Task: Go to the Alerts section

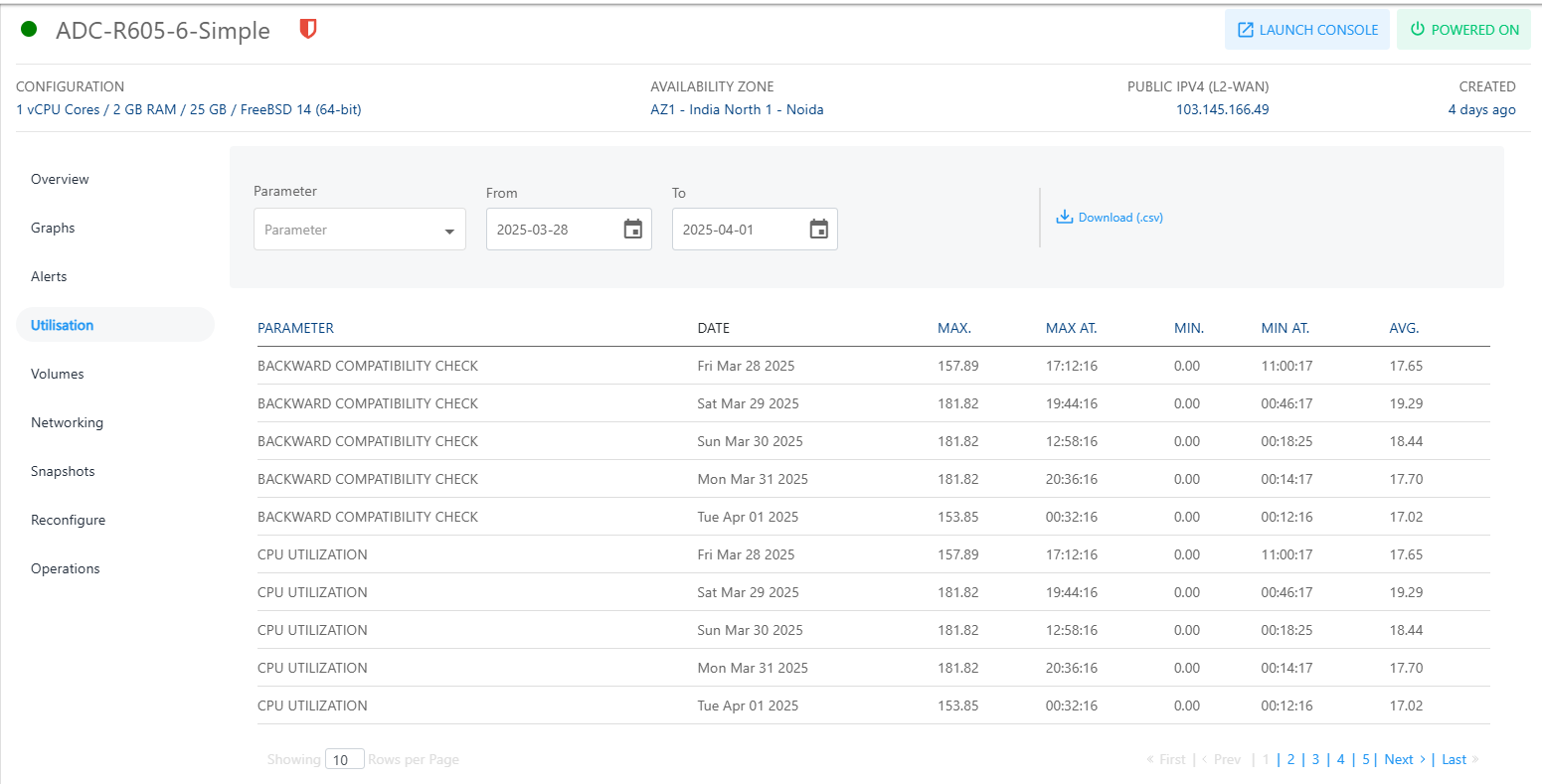Action: (x=49, y=277)
